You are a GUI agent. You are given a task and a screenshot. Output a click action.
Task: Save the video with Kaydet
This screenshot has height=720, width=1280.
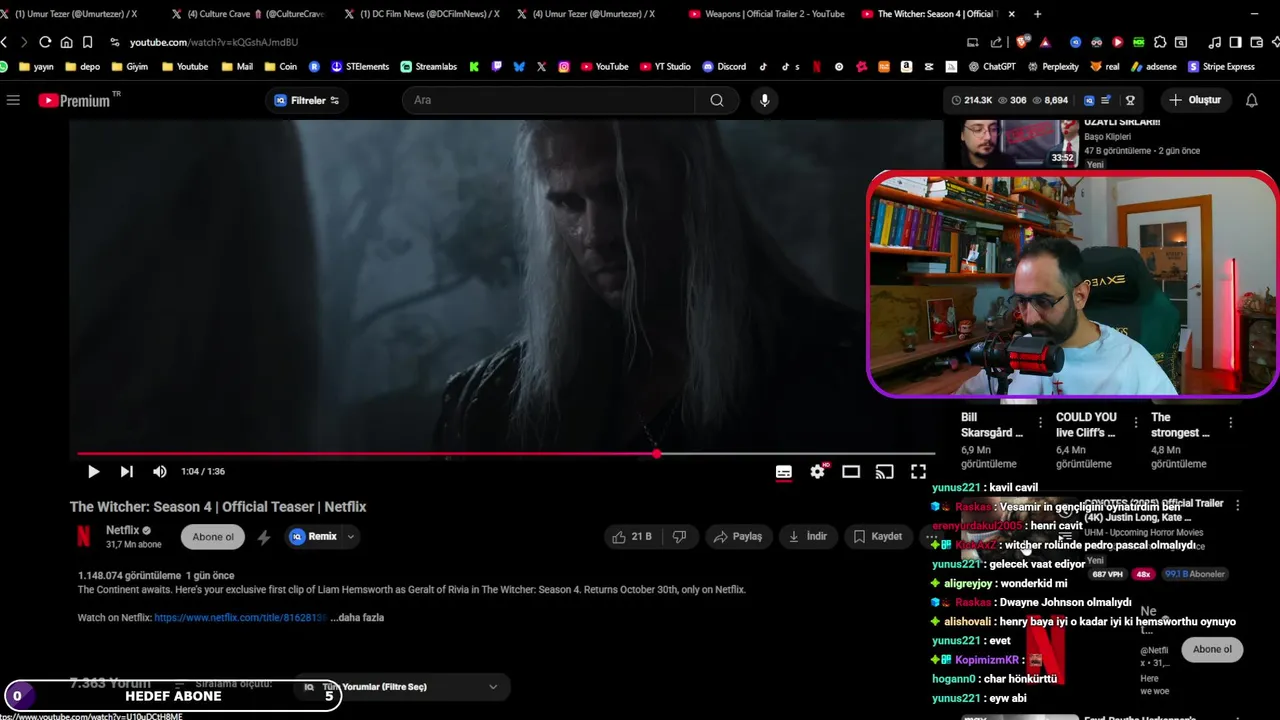[877, 537]
